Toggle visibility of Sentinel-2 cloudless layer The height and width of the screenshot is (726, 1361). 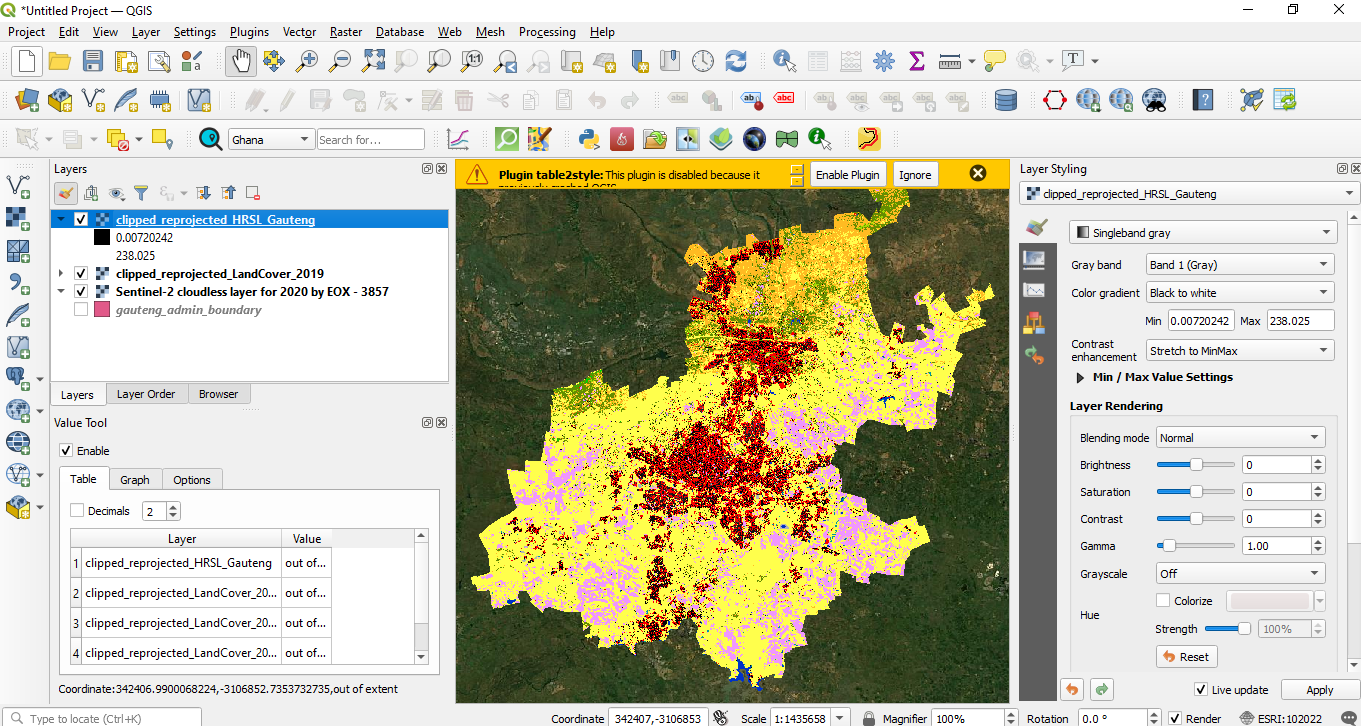(x=81, y=292)
